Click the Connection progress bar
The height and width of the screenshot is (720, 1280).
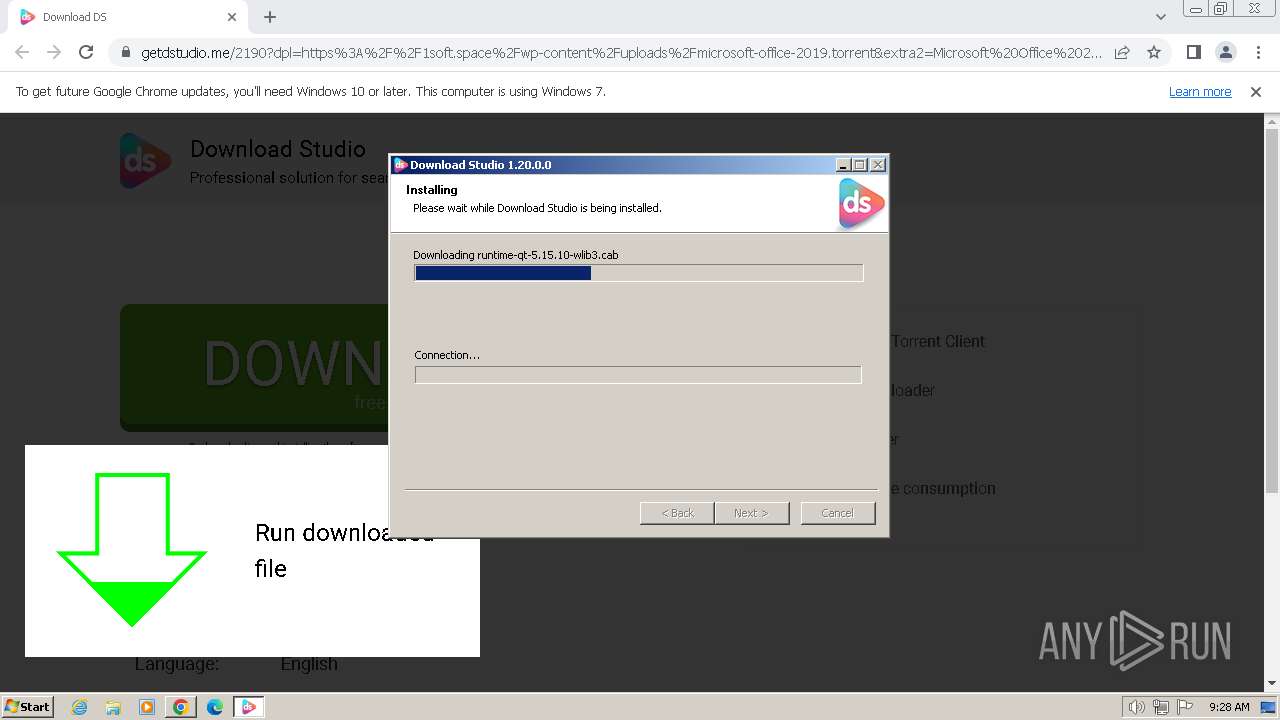coord(638,375)
